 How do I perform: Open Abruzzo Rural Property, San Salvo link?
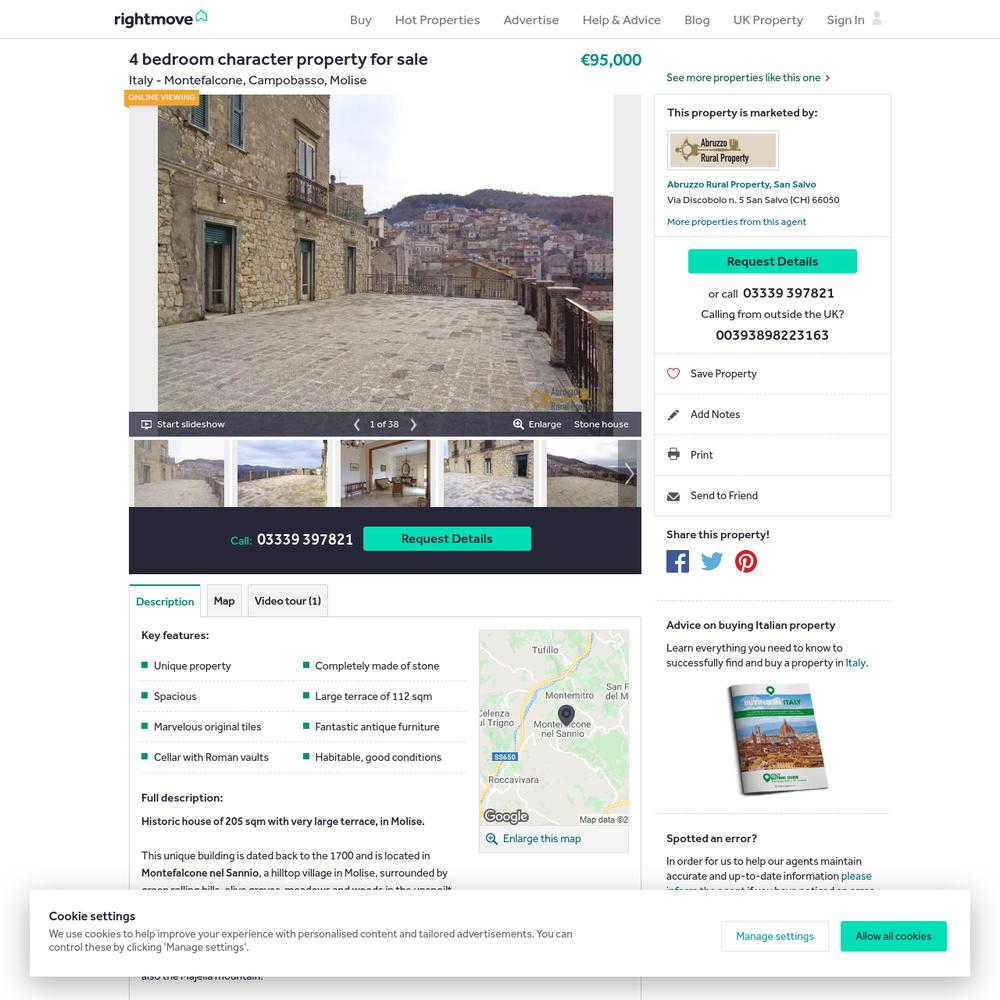tap(741, 184)
